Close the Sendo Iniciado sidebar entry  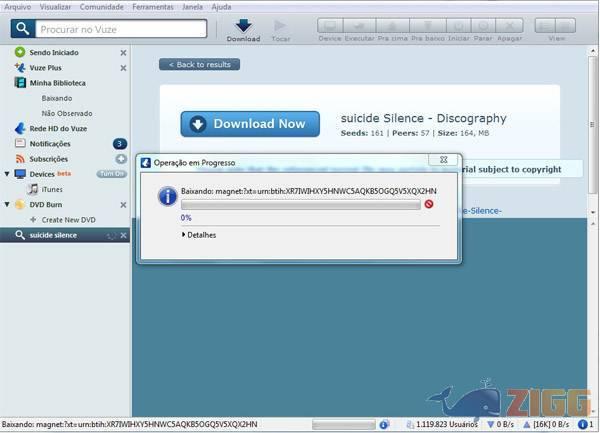coord(123,53)
